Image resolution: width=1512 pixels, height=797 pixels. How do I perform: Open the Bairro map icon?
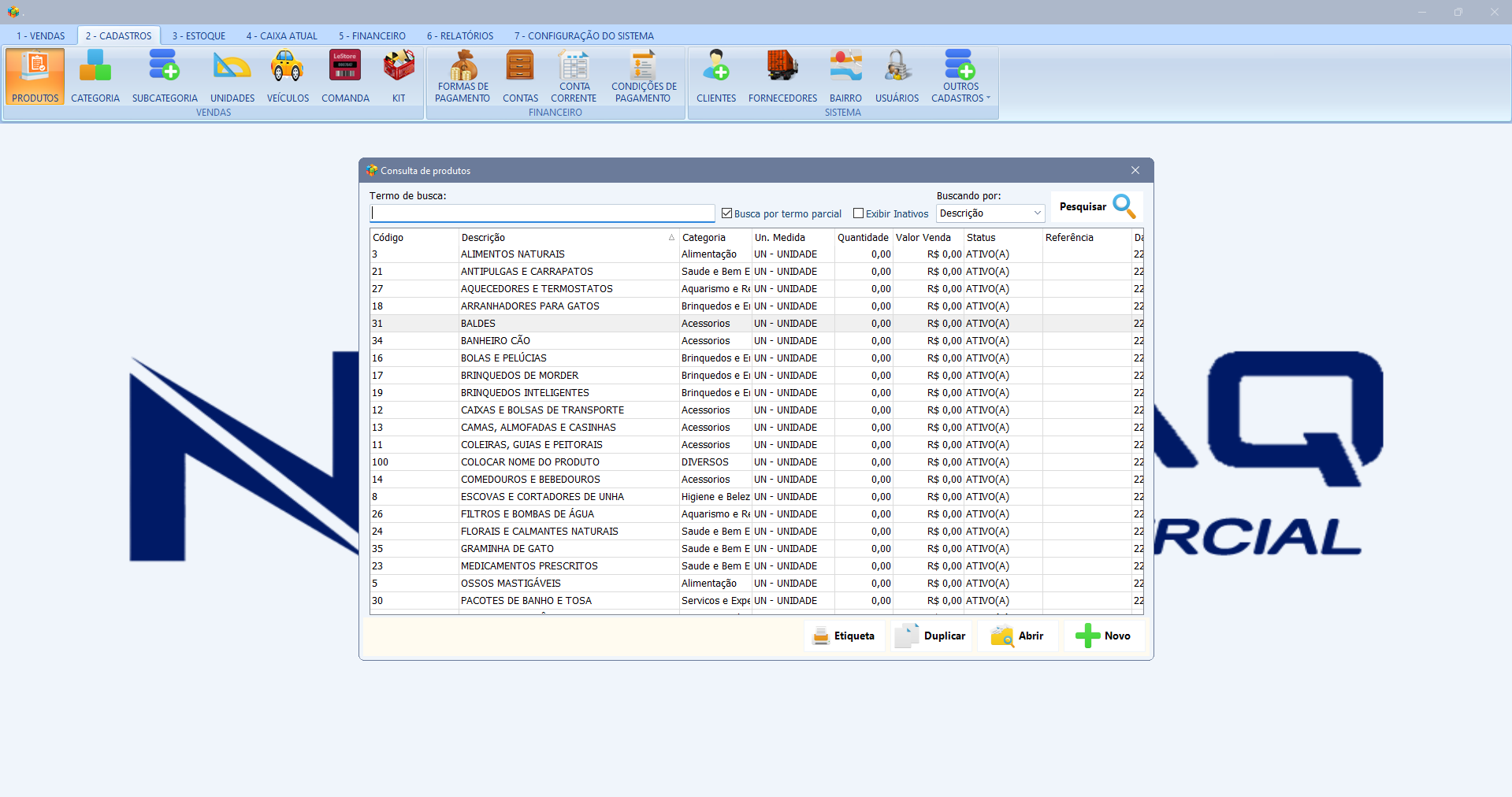coord(845,76)
